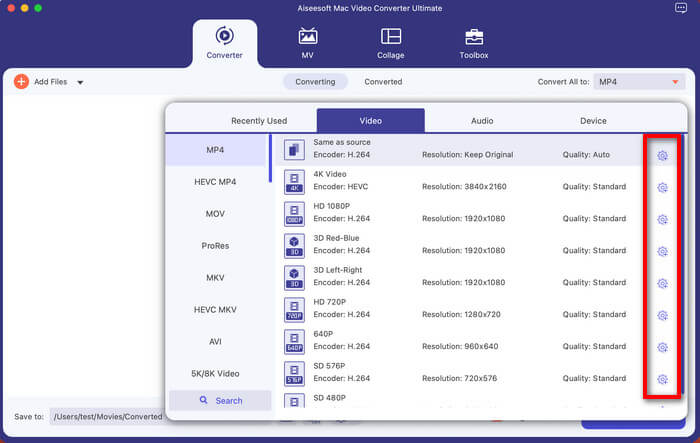The width and height of the screenshot is (700, 443).
Task: Click the SD 576P preset icon
Action: [294, 373]
